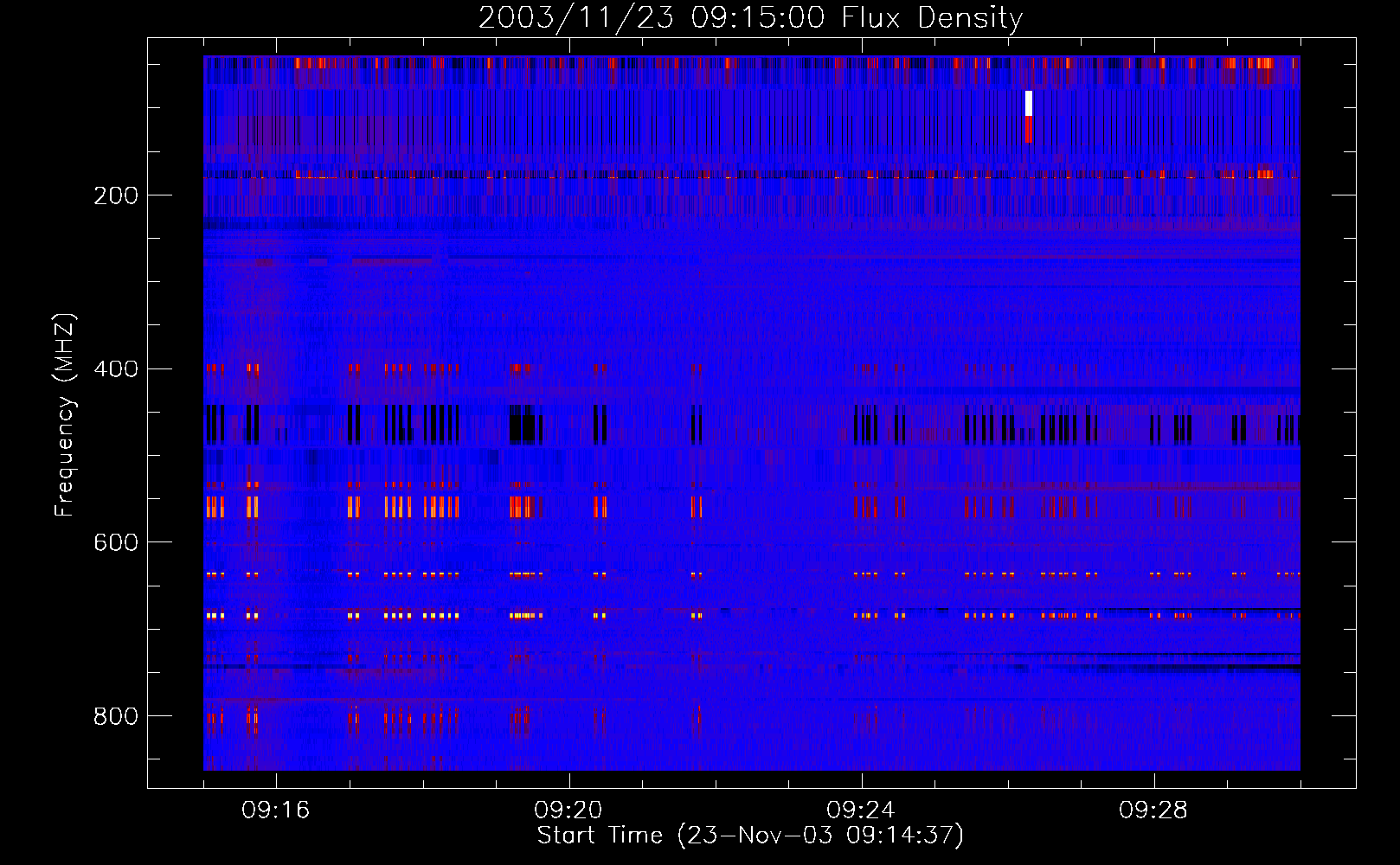The height and width of the screenshot is (865, 1400).
Task: Click the 09:28 time tick label
Action: [x=1153, y=810]
